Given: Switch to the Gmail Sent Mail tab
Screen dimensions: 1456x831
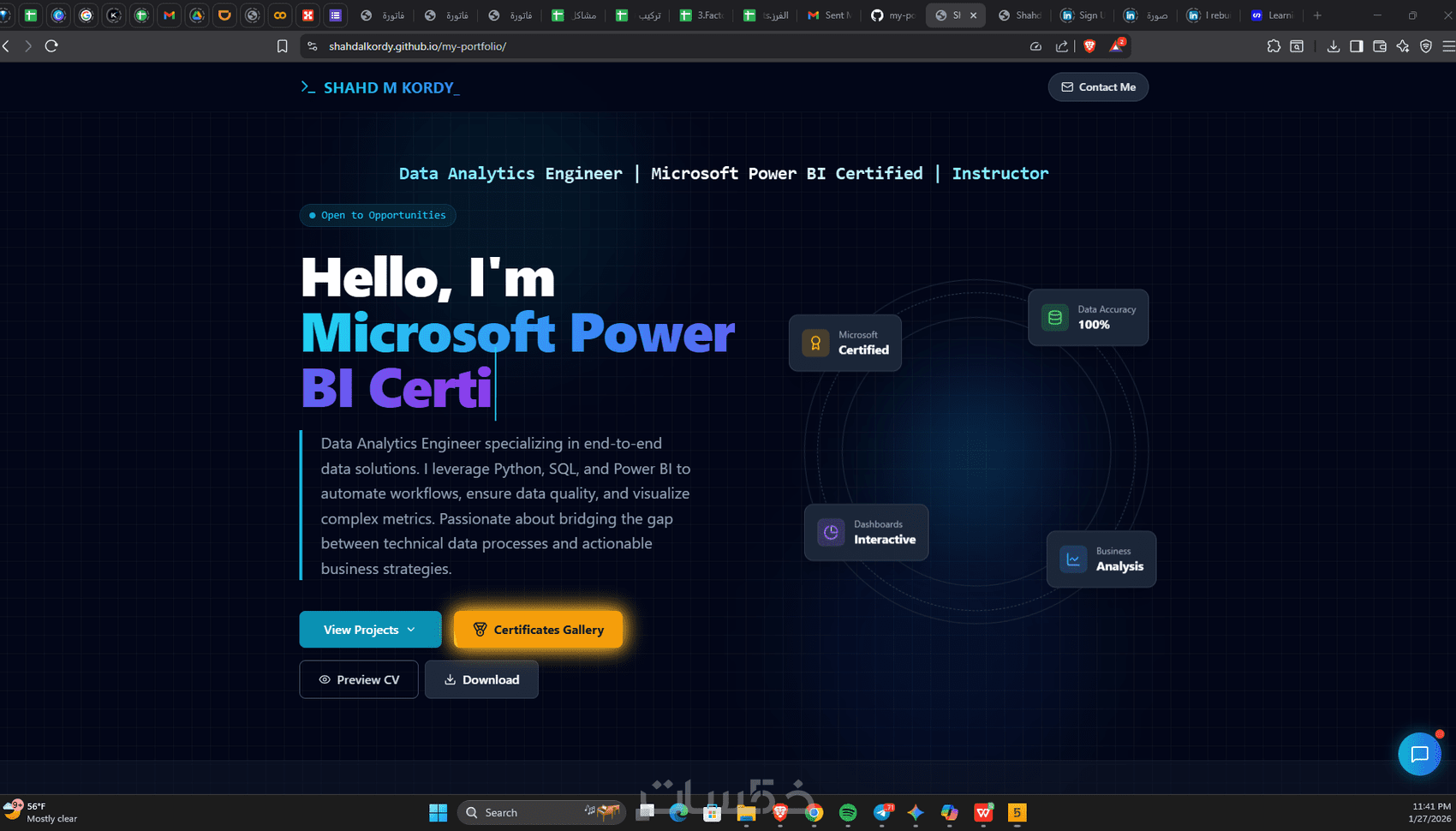Looking at the screenshot, I should click(829, 15).
